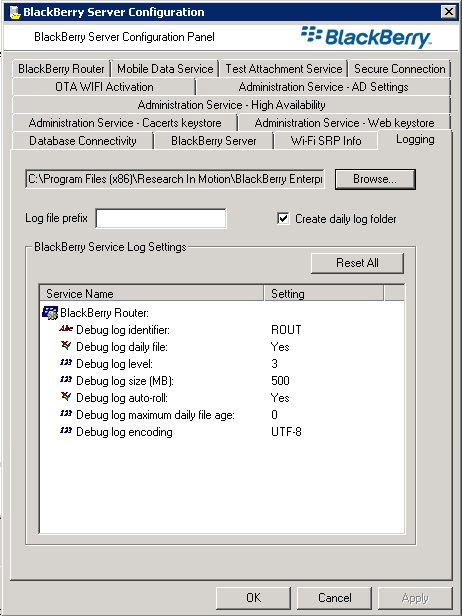462x616 pixels.
Task: Click the Yes value for daily file
Action: [280, 346]
